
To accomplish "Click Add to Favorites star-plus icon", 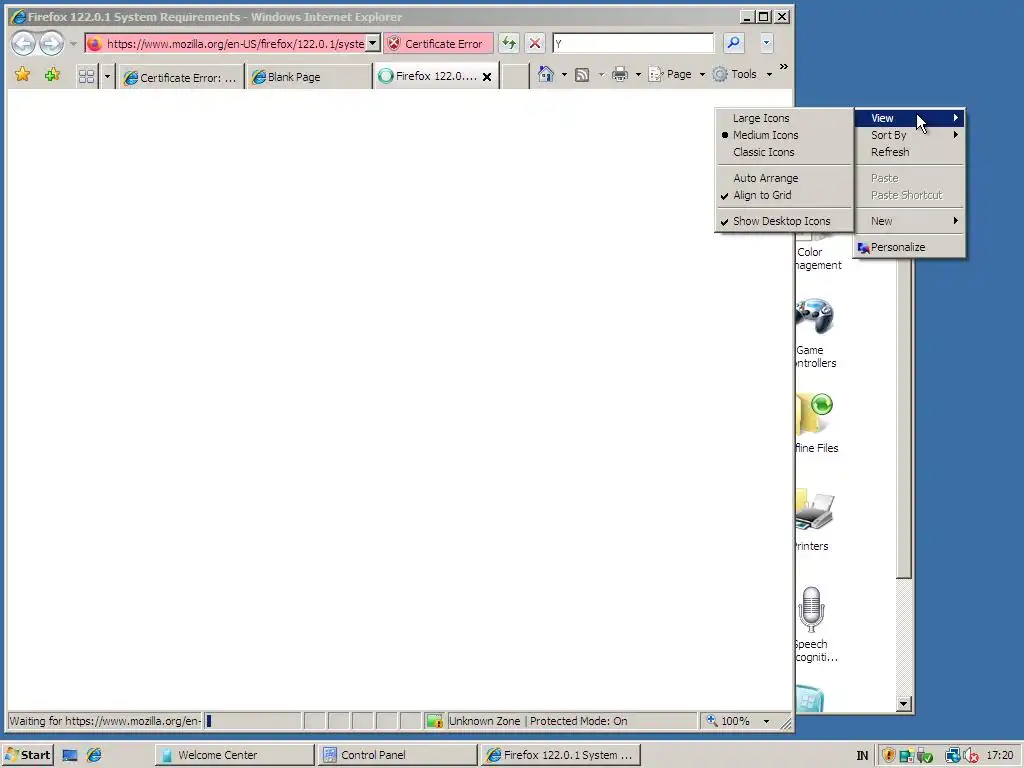I will (x=52, y=74).
